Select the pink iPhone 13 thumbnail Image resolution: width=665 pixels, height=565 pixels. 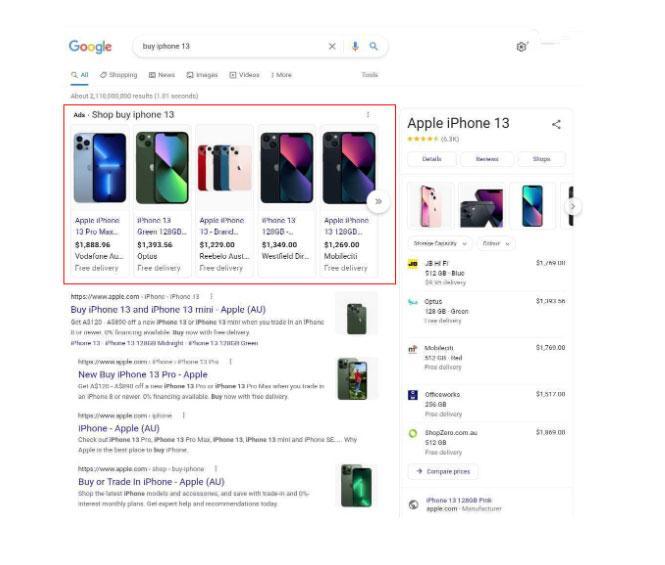click(x=431, y=206)
